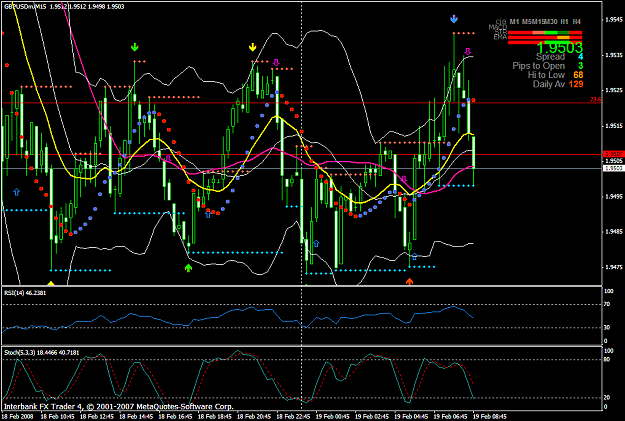This screenshot has width=625, height=421.
Task: Click blue hollow up arrow right of green up arrow
Action: pyautogui.click(x=208, y=214)
